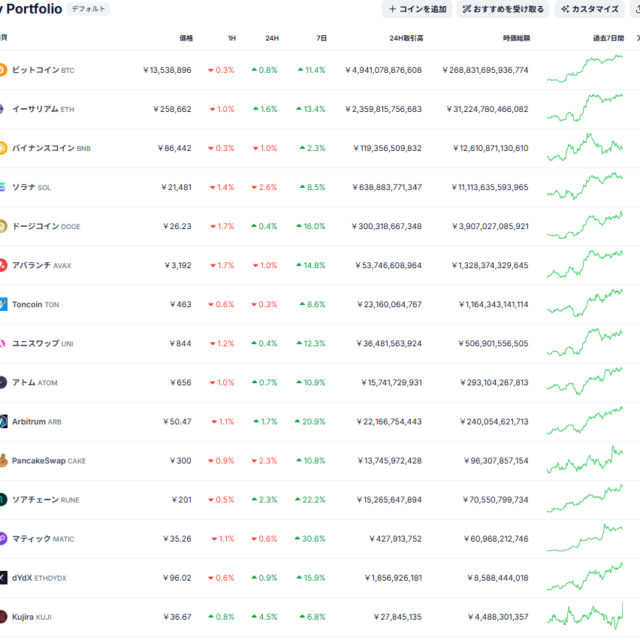Open the バイナンスコイン BNB link
640x640 pixels.
[51, 148]
